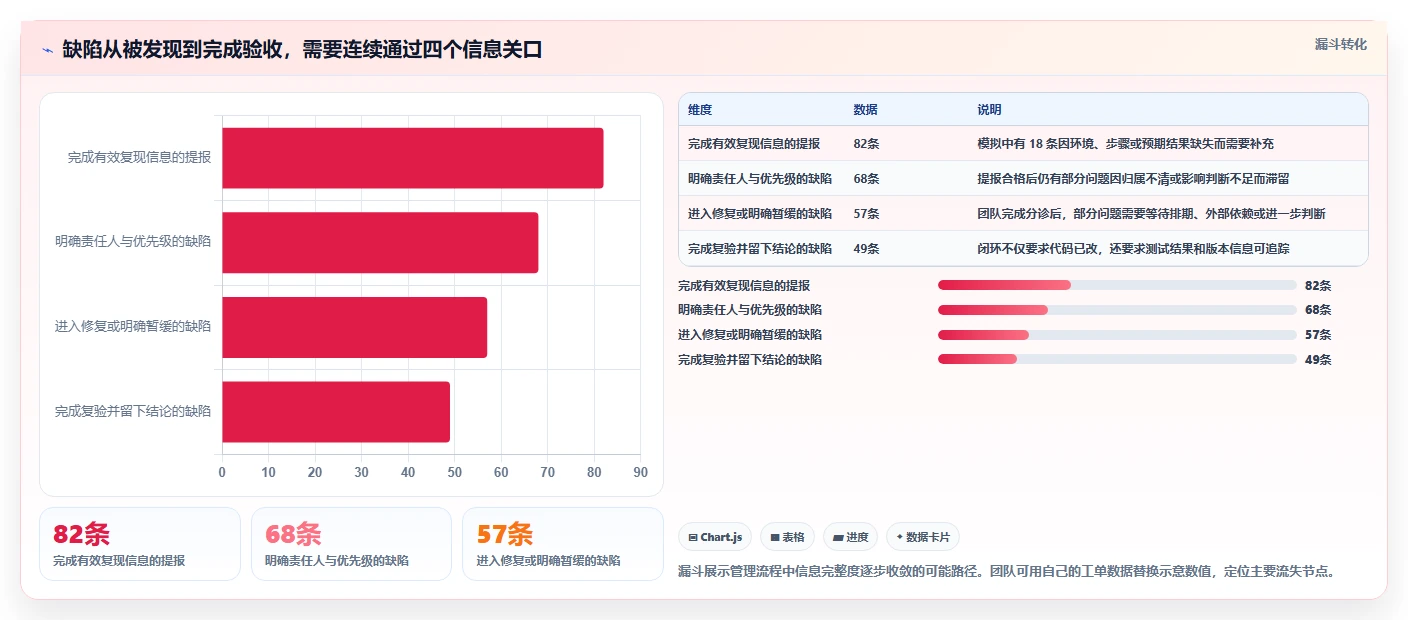Click chart axis label 进入修复或明确暂缓的缺陷
This screenshot has width=1408, height=620.
133,327
